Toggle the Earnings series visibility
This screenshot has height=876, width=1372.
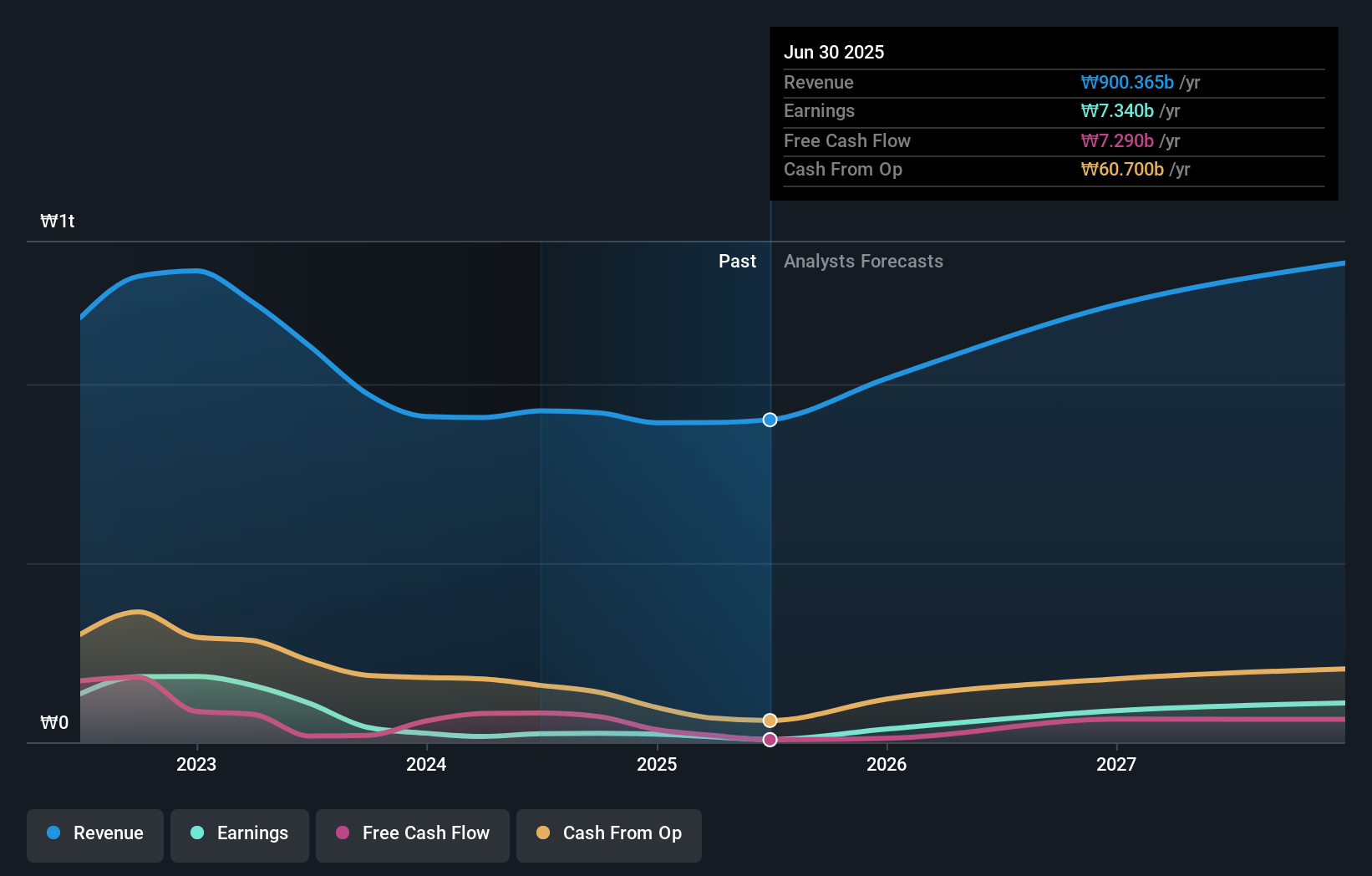tap(240, 833)
